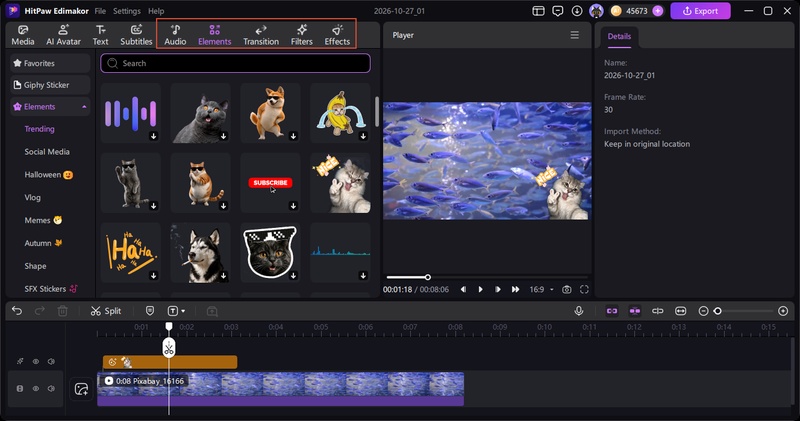Record voiceover with microphone icon

(579, 311)
